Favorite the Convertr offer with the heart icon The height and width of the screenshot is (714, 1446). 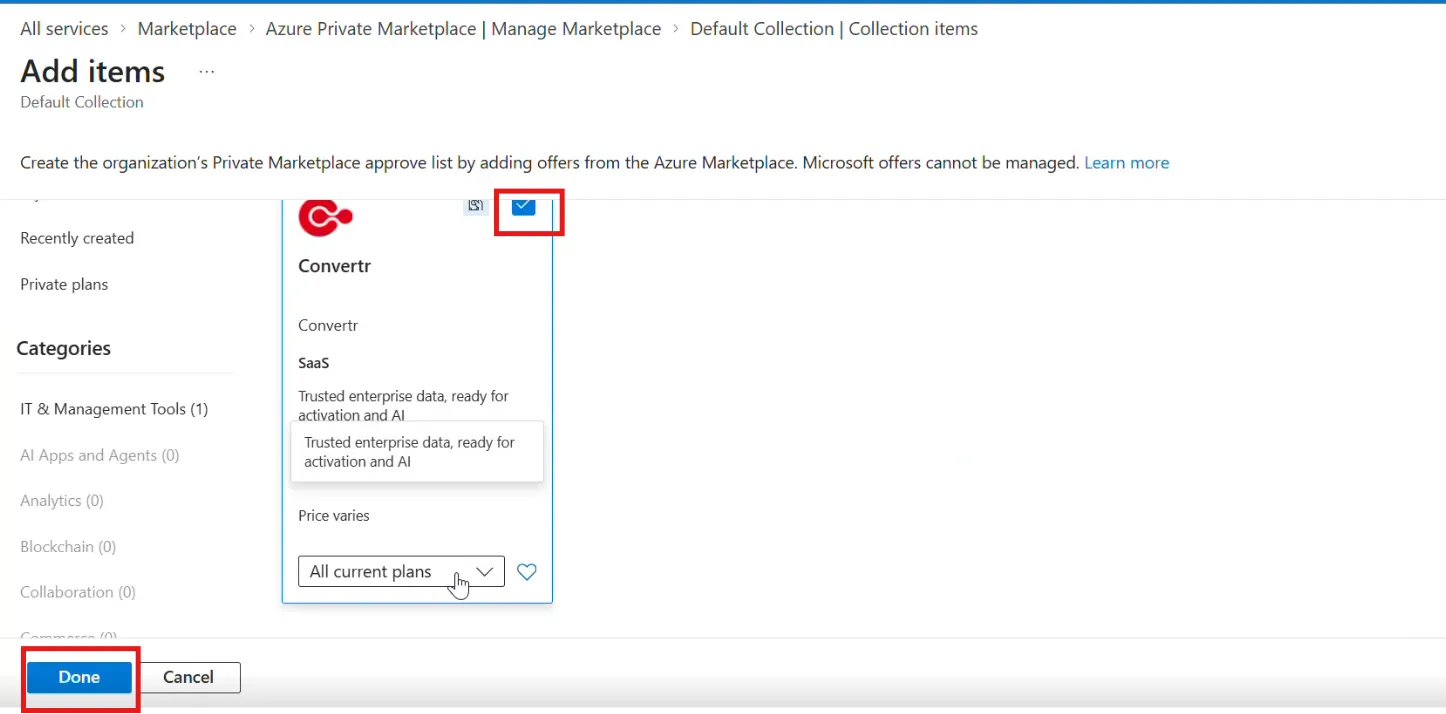pos(527,572)
